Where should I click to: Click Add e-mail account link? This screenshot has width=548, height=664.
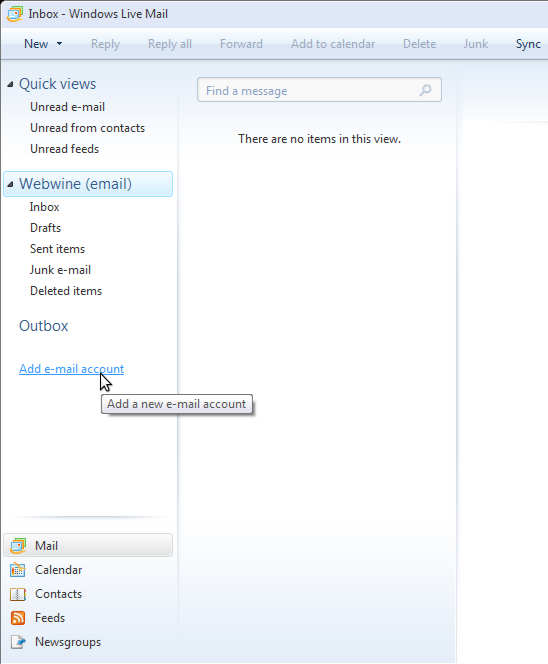[72, 369]
